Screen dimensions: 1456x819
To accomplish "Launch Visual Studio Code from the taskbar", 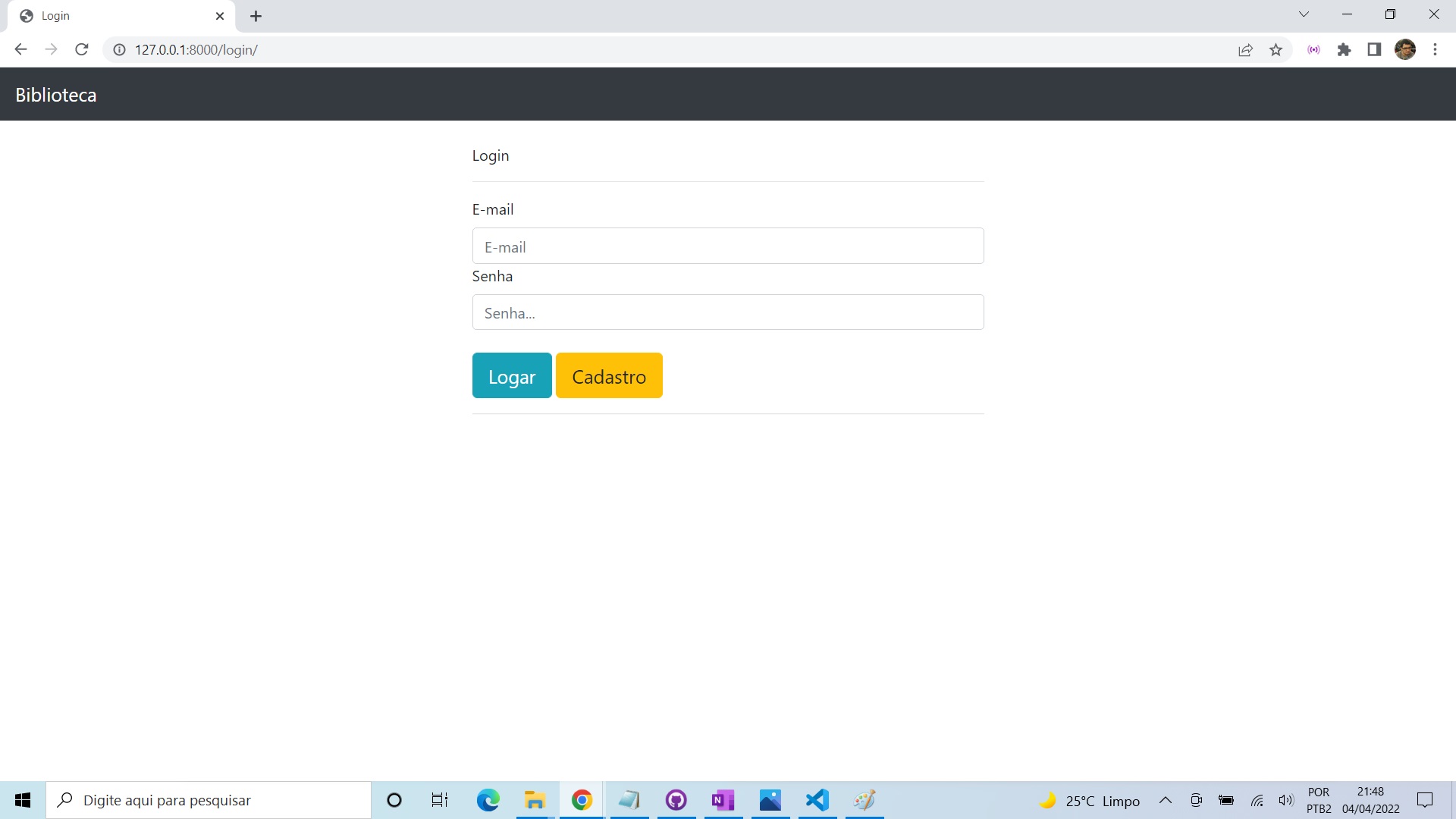I will coord(817,800).
